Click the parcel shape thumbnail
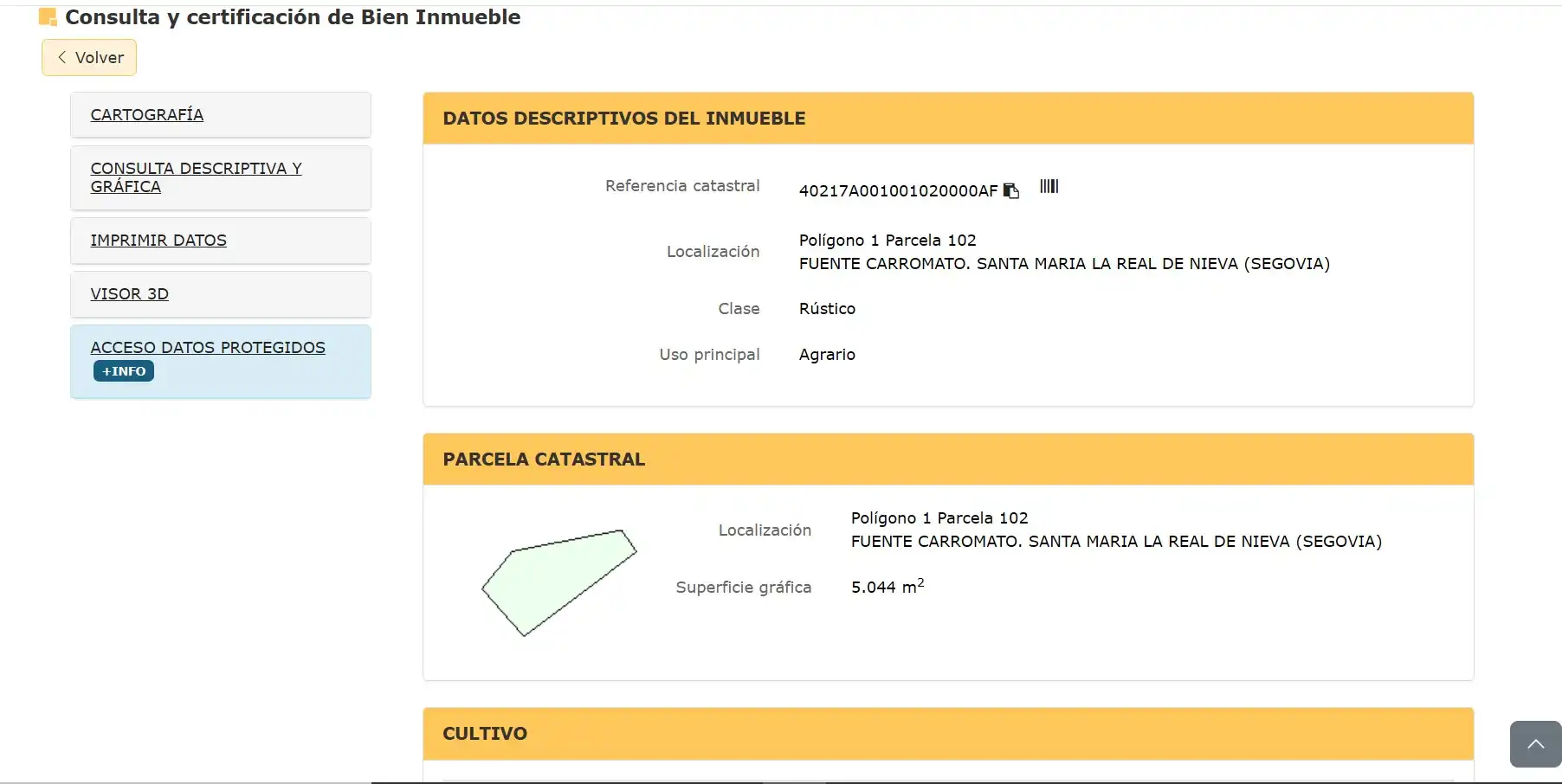Screen dimensions: 1562x784 558,582
